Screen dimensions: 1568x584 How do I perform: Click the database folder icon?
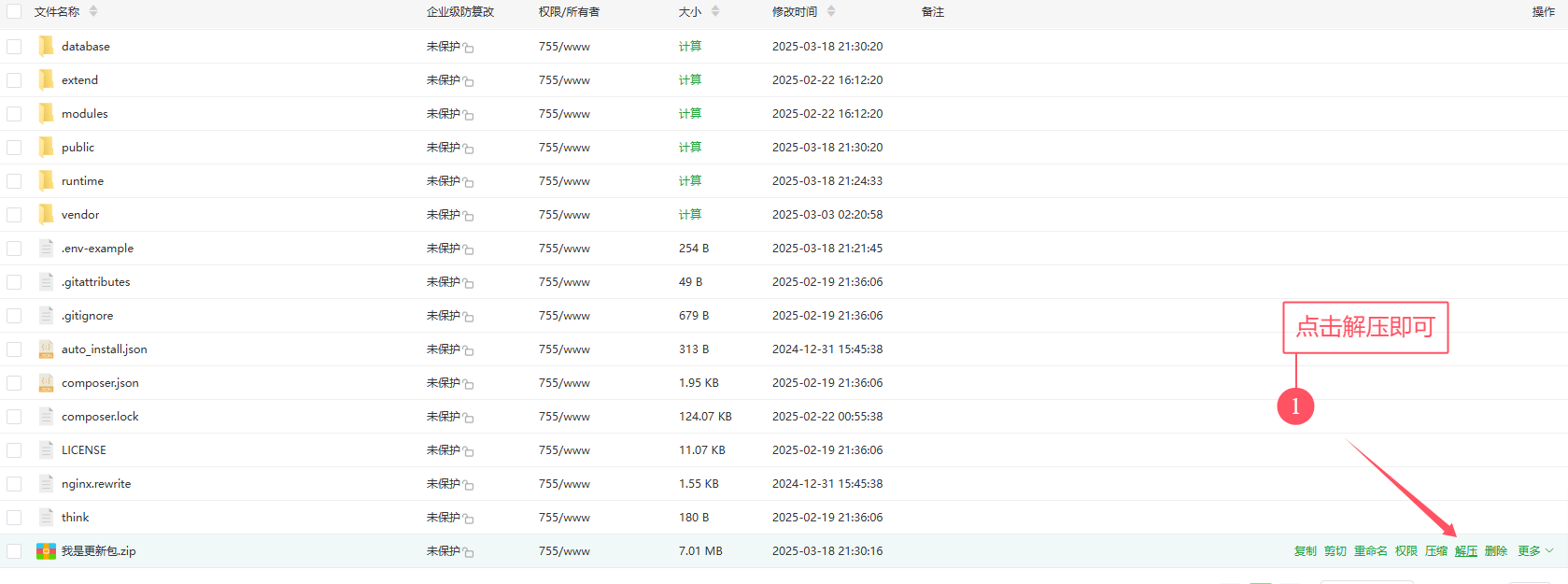click(46, 46)
